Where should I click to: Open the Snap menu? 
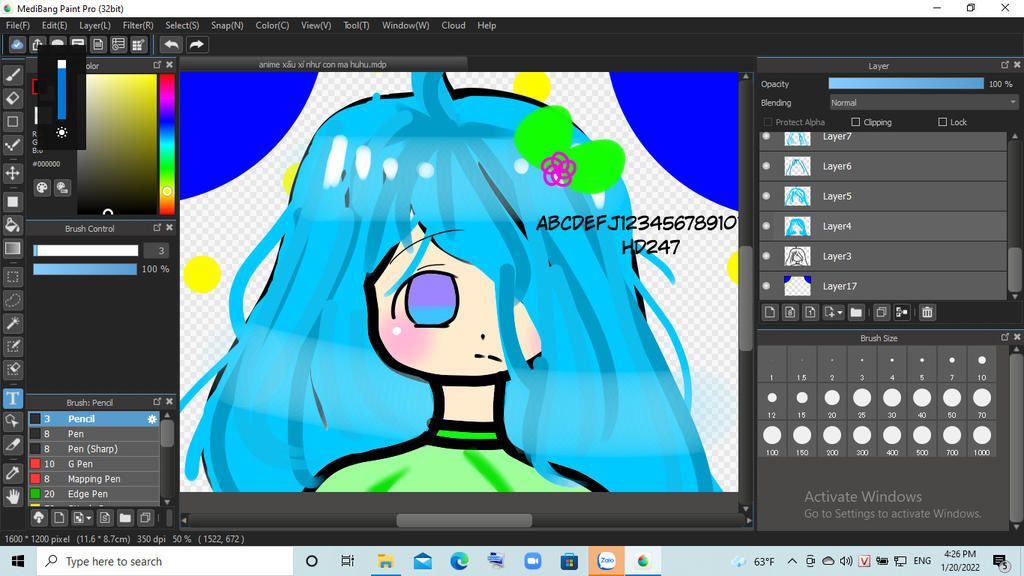[x=227, y=25]
